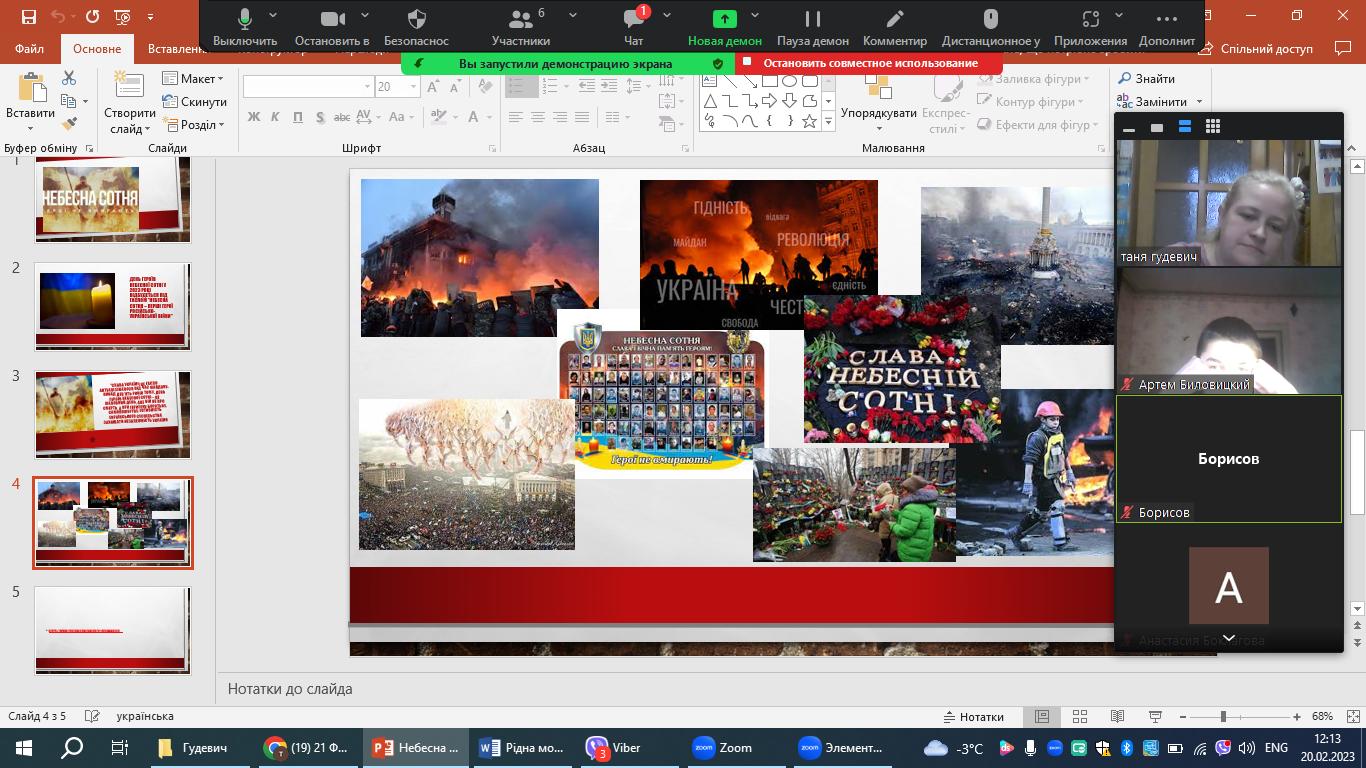1366x768 pixels.
Task: Adjust the zoom slider handle
Action: (1222, 717)
